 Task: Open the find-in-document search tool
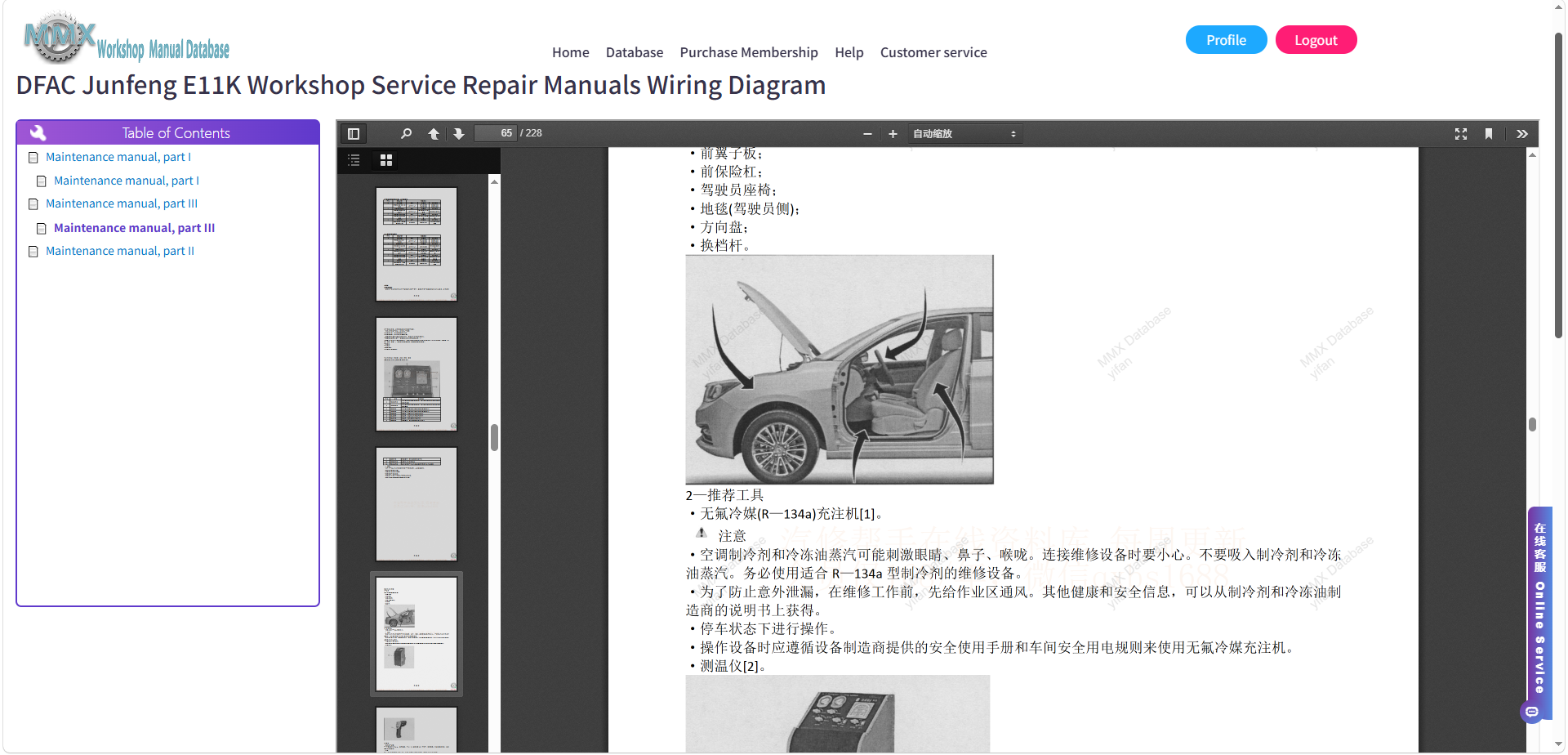[406, 133]
